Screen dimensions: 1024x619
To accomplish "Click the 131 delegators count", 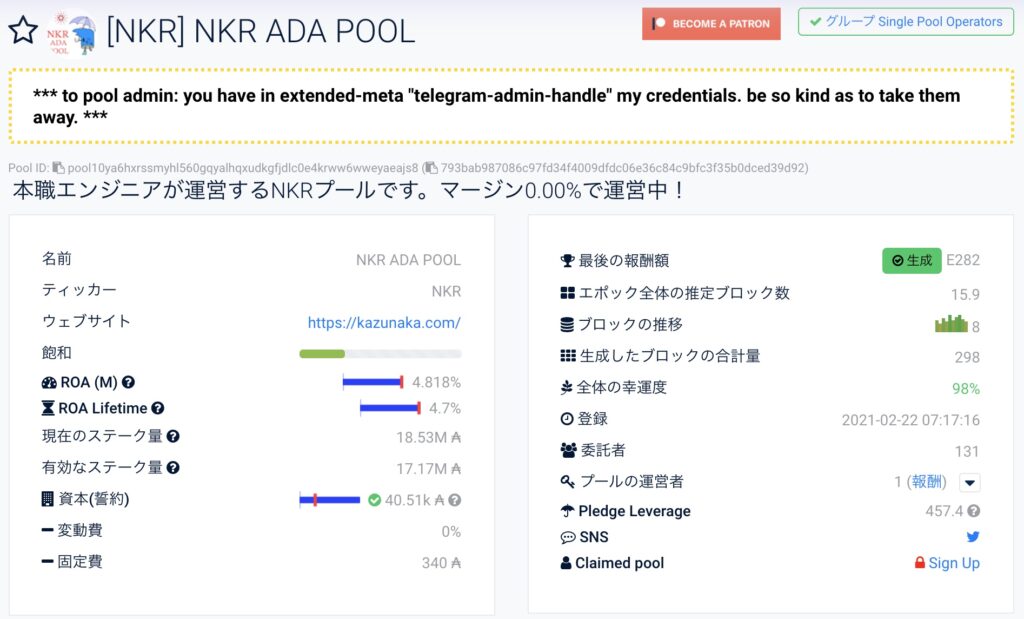I will (x=967, y=452).
